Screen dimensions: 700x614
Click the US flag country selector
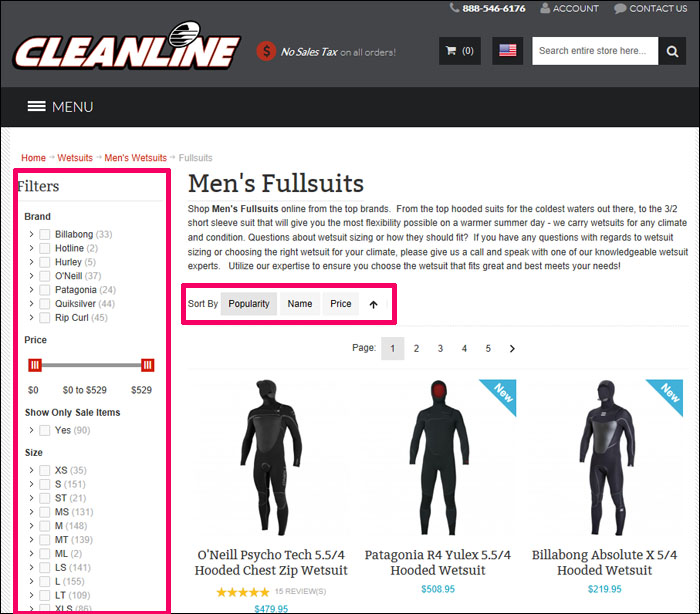[507, 50]
